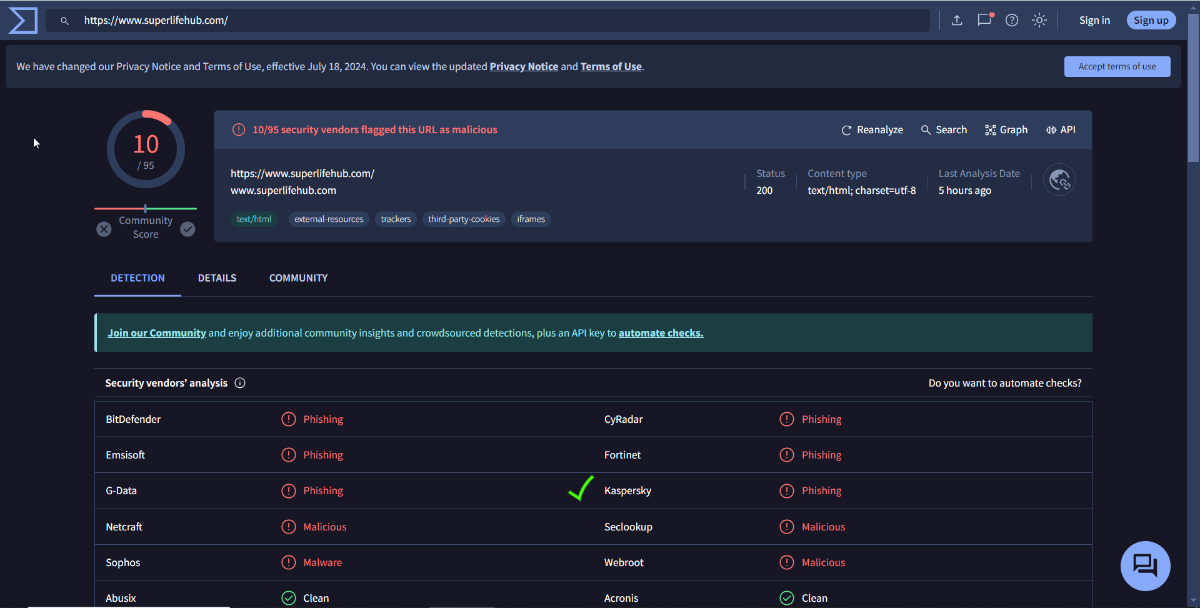Click the iframes tag
This screenshot has height=608, width=1200.
click(531, 219)
